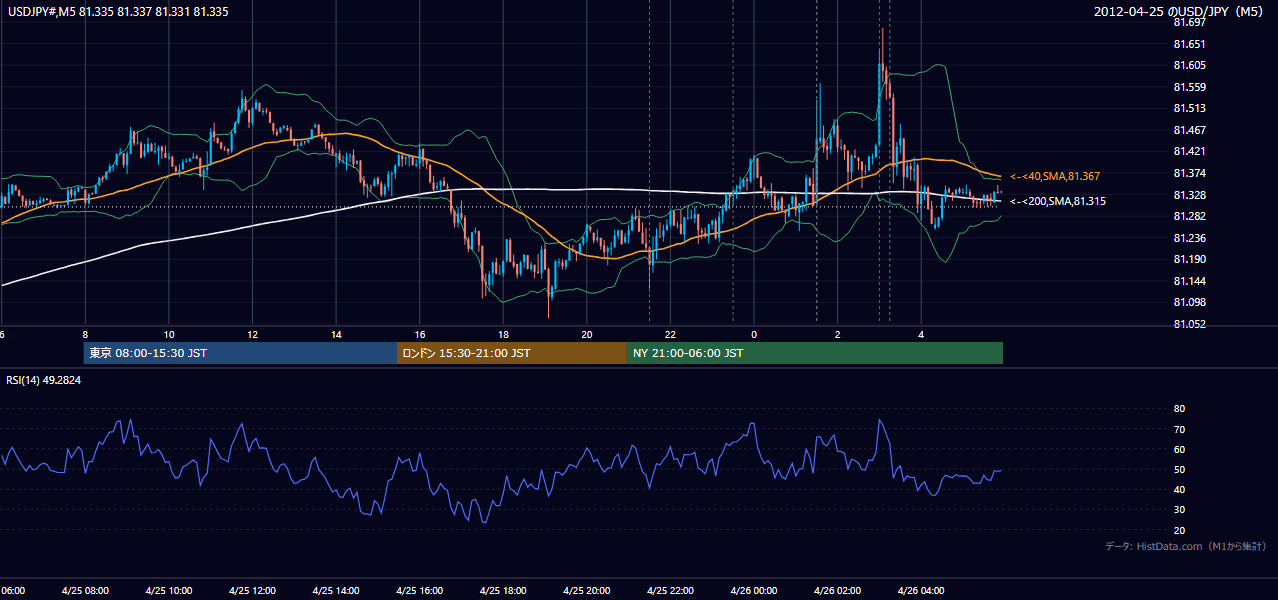Screen dimensions: 1278x600
Task: Click the 4/25 22:00 time label
Action: point(670,590)
